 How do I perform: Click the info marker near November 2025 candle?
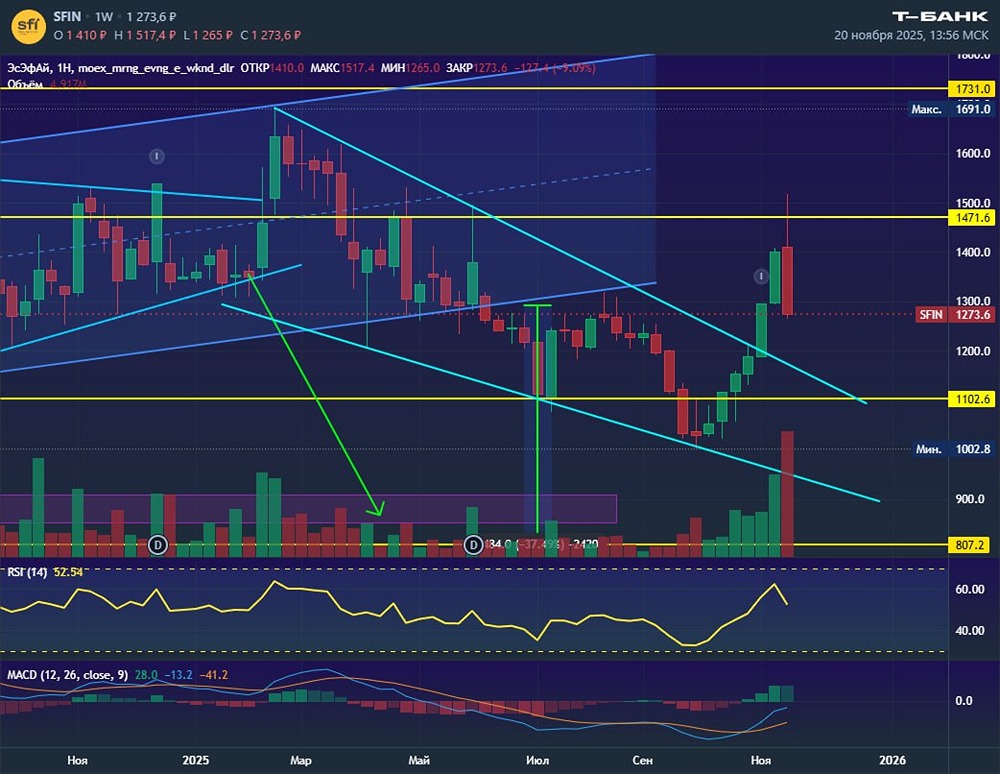[x=761, y=276]
